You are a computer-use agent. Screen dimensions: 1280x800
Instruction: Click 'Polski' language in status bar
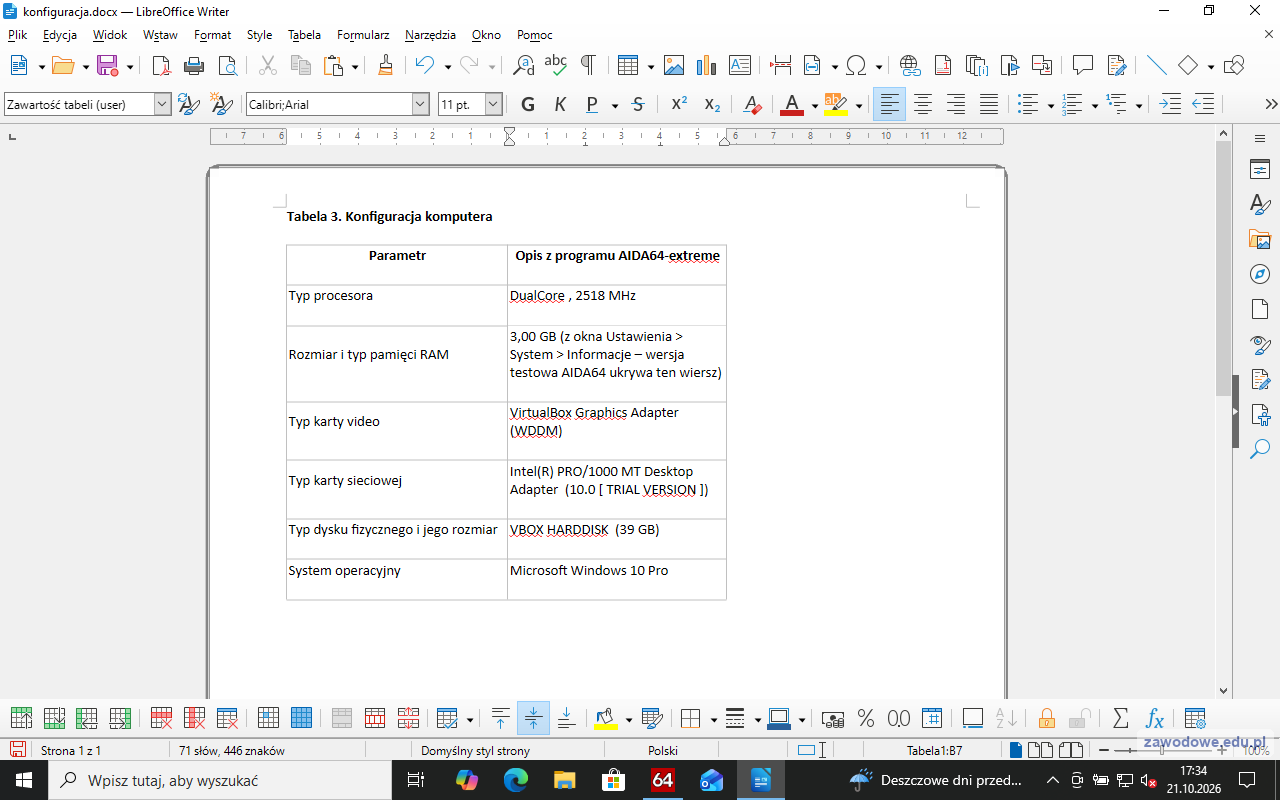[x=663, y=750]
